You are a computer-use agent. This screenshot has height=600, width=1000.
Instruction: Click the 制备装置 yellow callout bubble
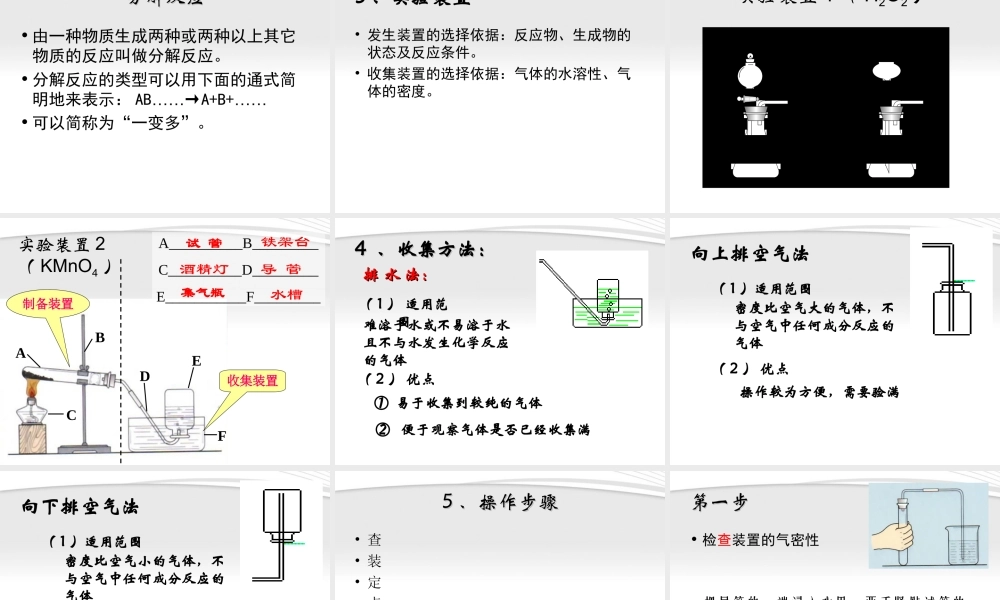pos(48,304)
